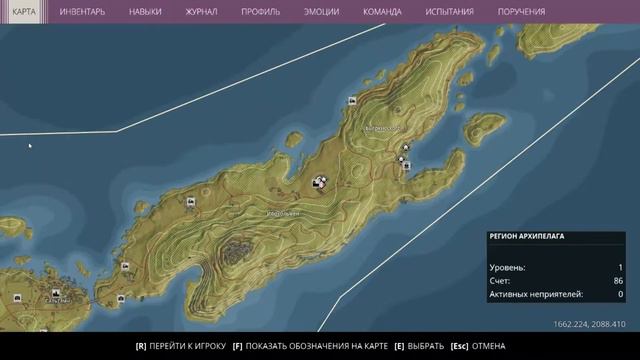Screen dimensions: 640x360
Task: Switch to the ИНВЕНТАРЬ tab
Action: click(82, 12)
